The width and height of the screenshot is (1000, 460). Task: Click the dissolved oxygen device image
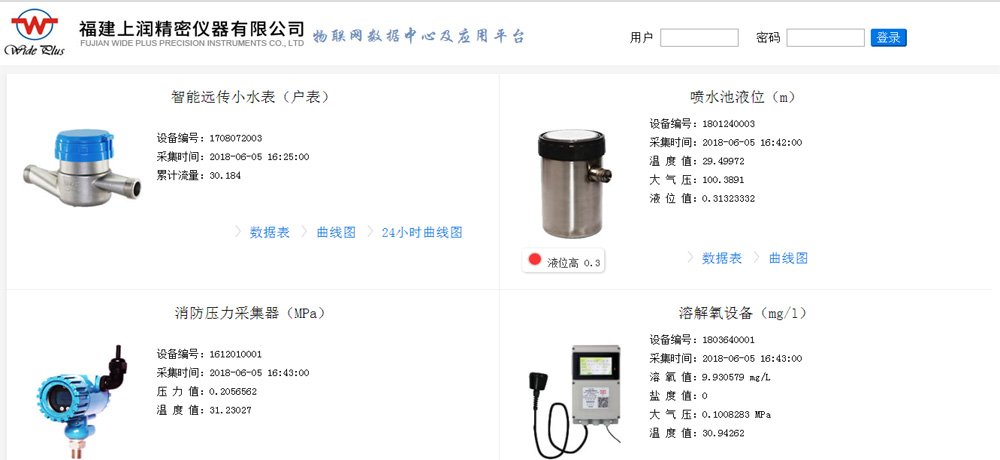[575, 401]
